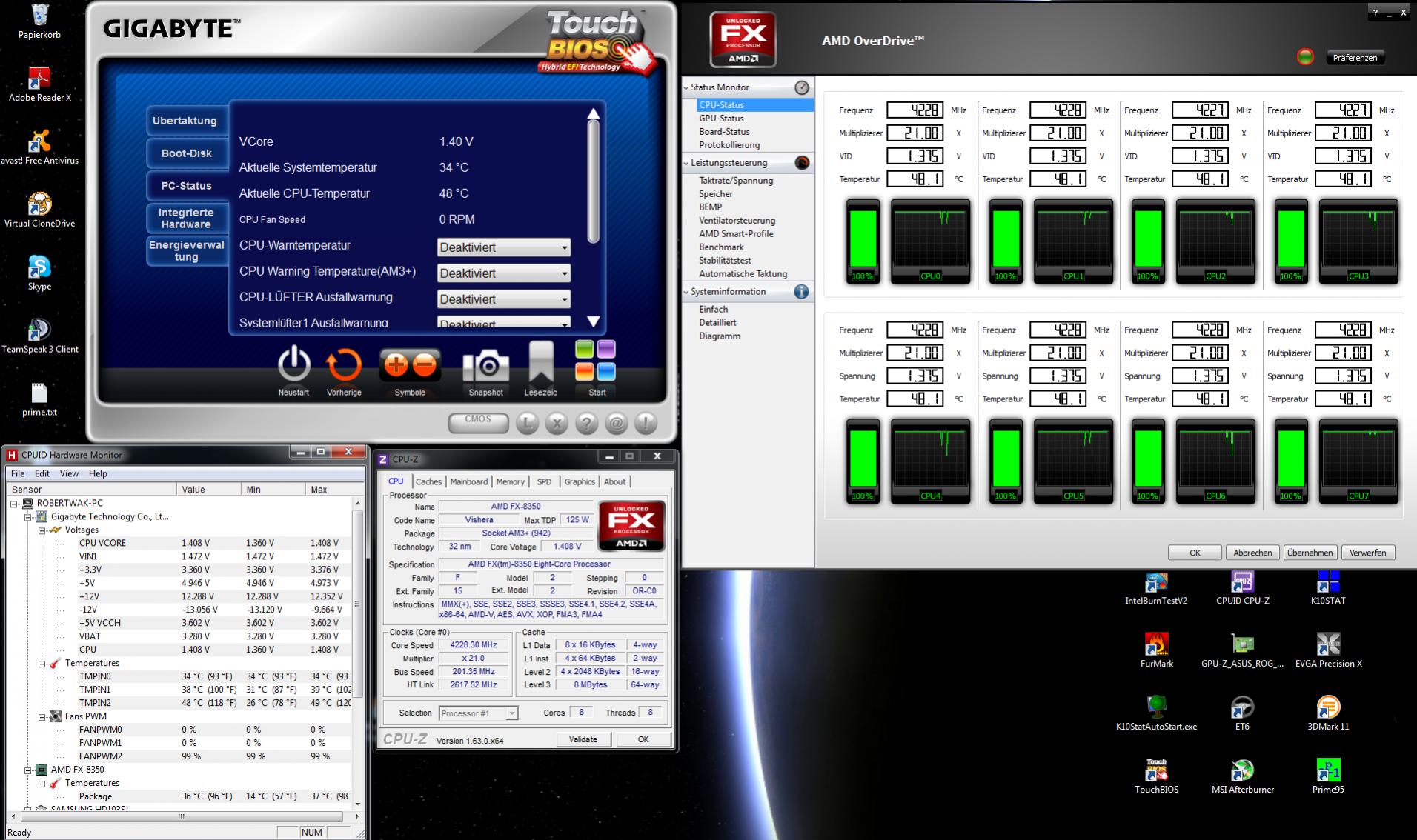Open the TouchBIOS desktop shortcut
This screenshot has width=1417, height=840.
pos(1156,770)
